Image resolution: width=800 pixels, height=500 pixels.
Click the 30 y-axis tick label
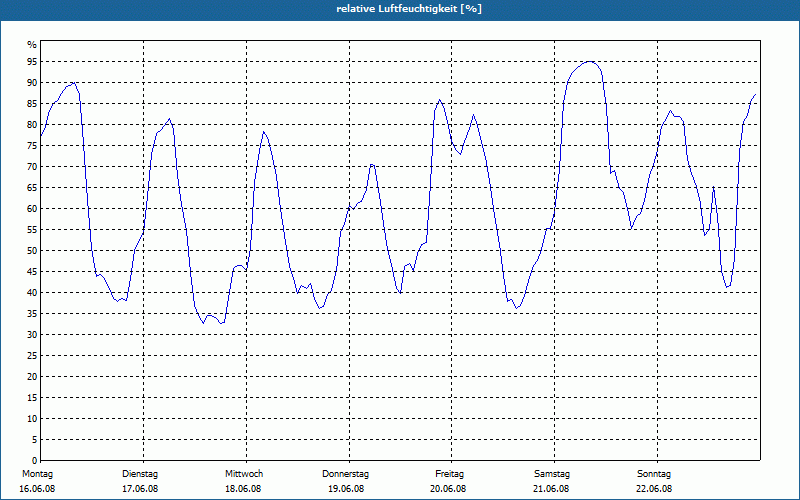click(32, 335)
